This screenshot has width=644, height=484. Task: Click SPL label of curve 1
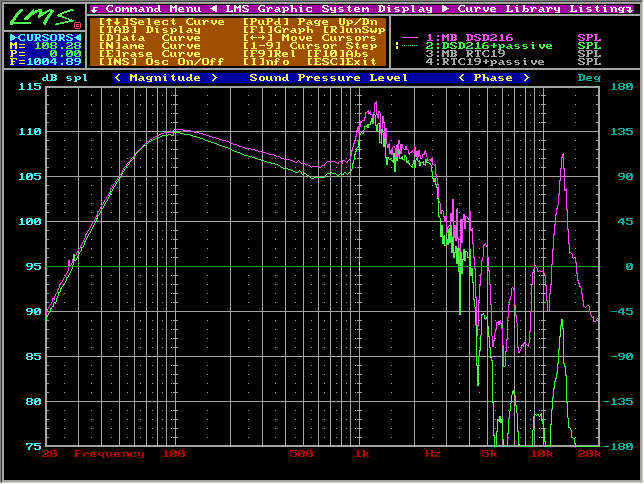point(589,37)
